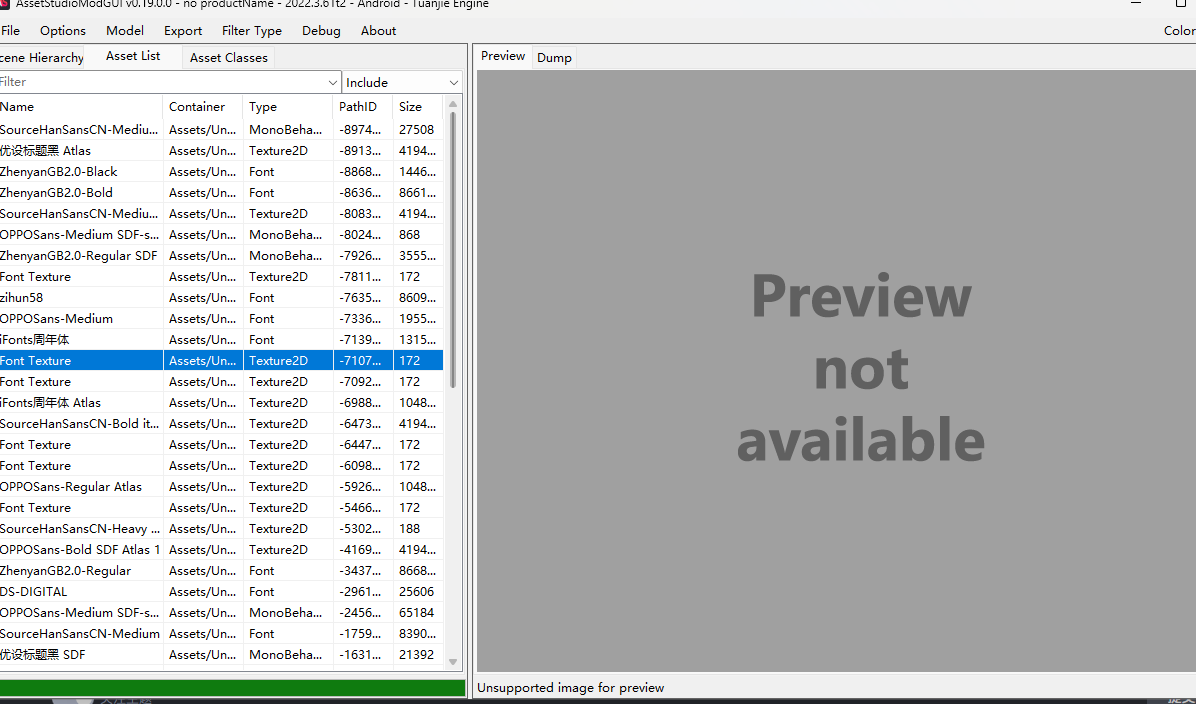Viewport: 1196px width, 704px height.
Task: Switch to the Asset Classes tab
Action: (x=229, y=58)
